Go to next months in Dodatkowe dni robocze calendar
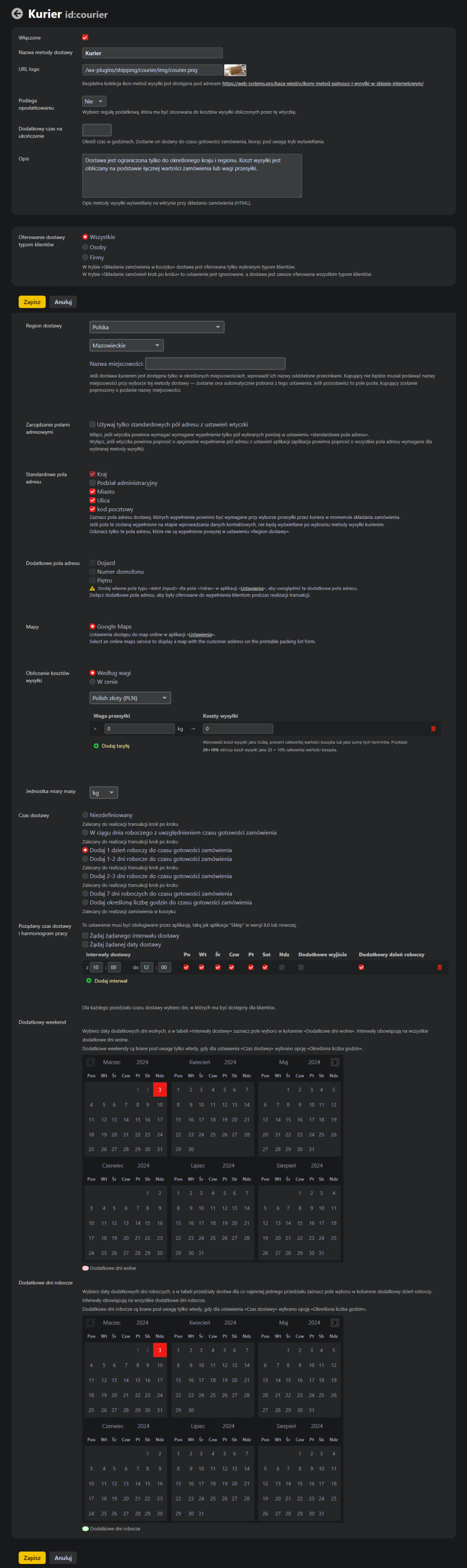467x1568 pixels. tap(335, 1322)
